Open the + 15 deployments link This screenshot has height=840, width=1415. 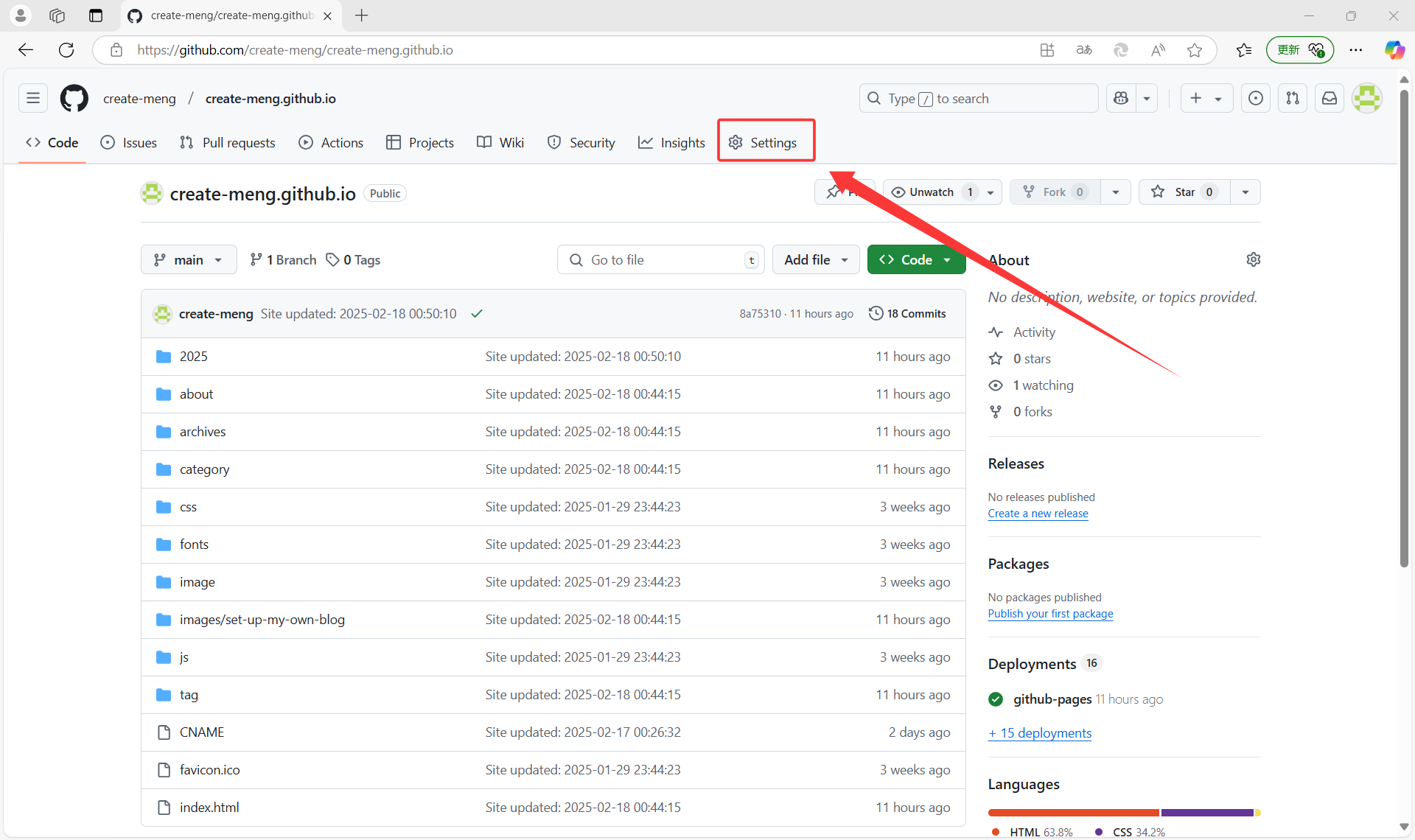pos(1040,733)
